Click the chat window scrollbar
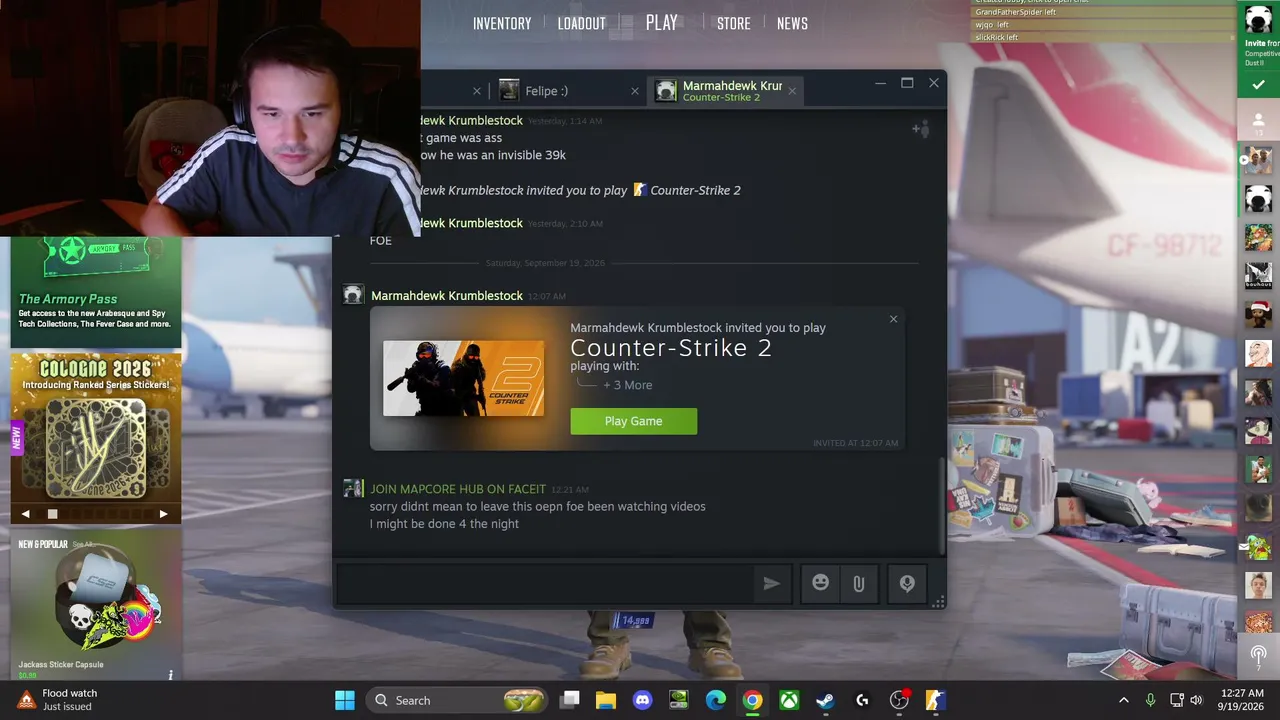 point(941,505)
